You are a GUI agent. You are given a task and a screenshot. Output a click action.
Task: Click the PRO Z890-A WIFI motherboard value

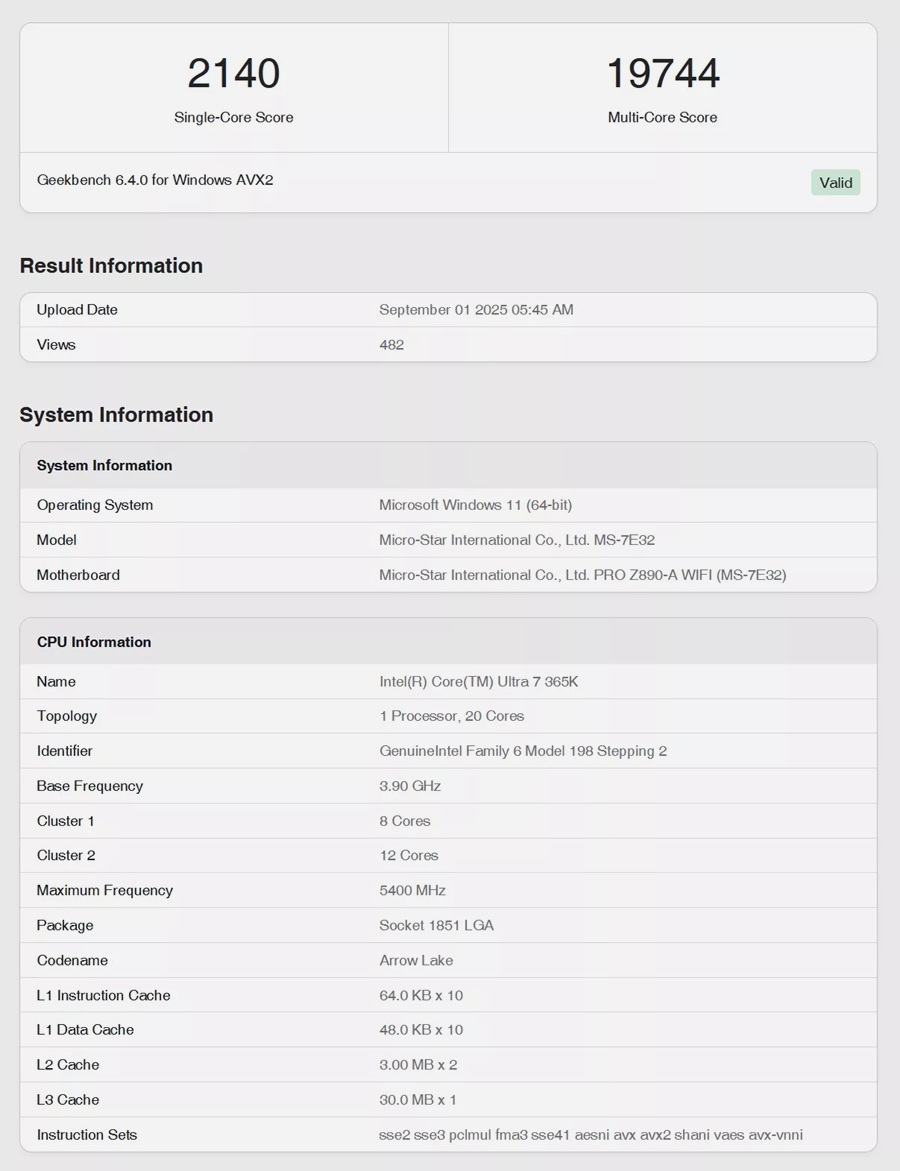[x=582, y=575]
